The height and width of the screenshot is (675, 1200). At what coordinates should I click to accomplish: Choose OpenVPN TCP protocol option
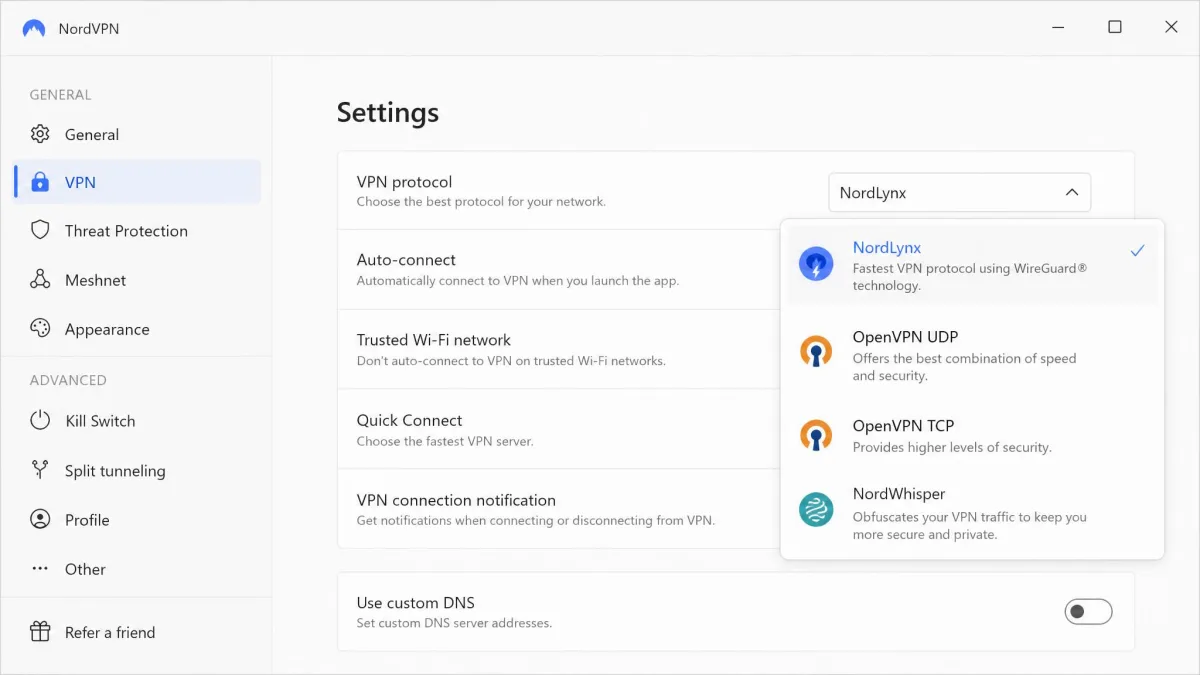tap(972, 435)
